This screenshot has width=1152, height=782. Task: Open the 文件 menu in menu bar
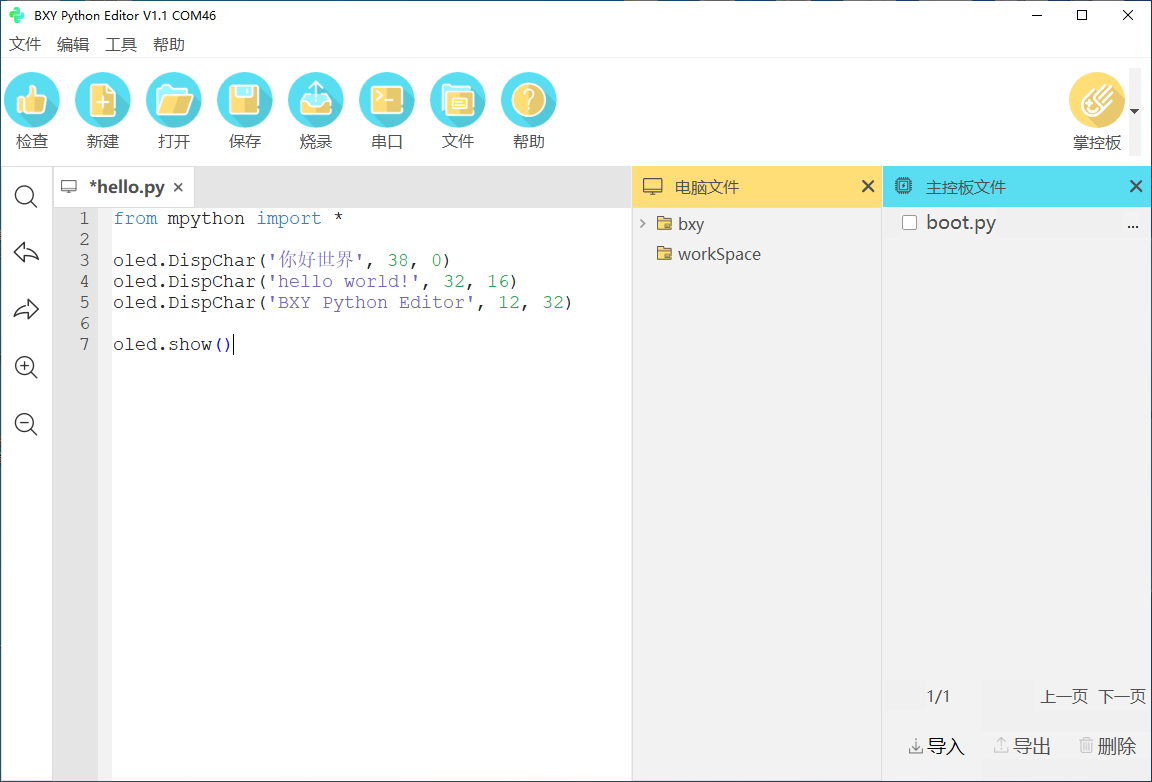[x=25, y=45]
